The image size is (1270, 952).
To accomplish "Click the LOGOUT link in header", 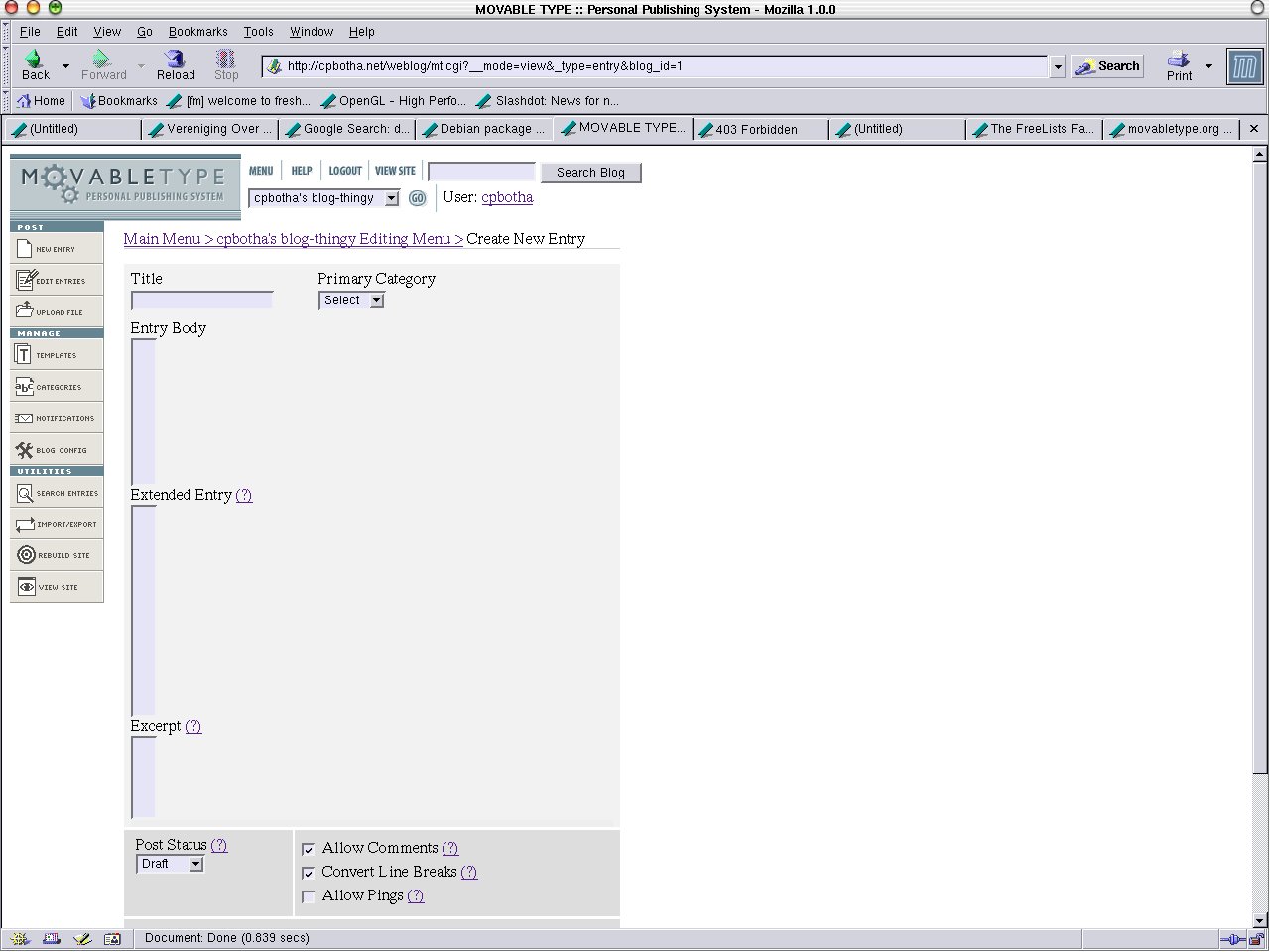I will pos(345,171).
